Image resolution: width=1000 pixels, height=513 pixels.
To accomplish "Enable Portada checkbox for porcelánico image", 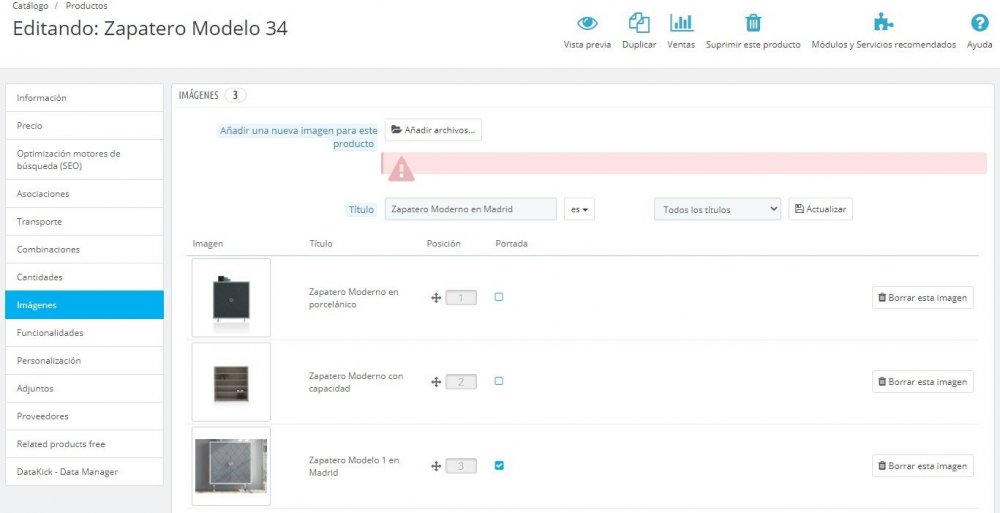I will 499,297.
